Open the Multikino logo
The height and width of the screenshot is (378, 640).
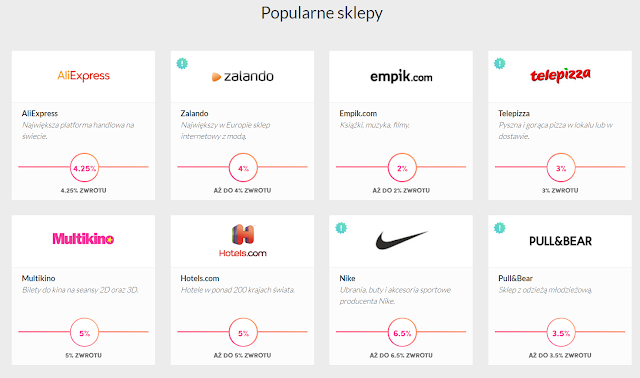tap(83, 239)
